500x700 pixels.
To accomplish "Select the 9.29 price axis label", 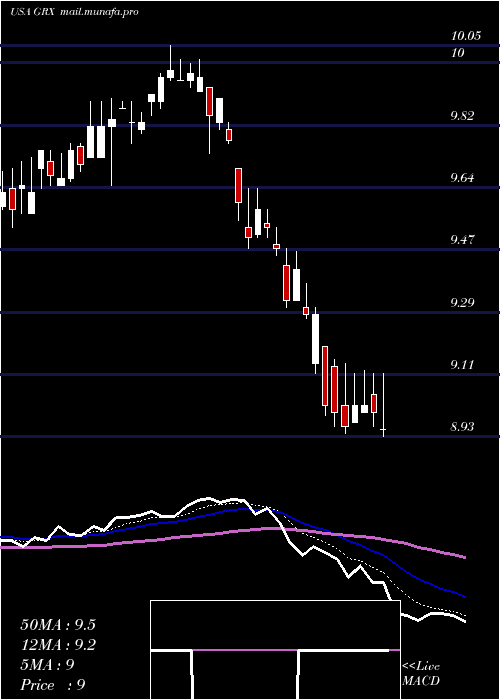I will [462, 303].
